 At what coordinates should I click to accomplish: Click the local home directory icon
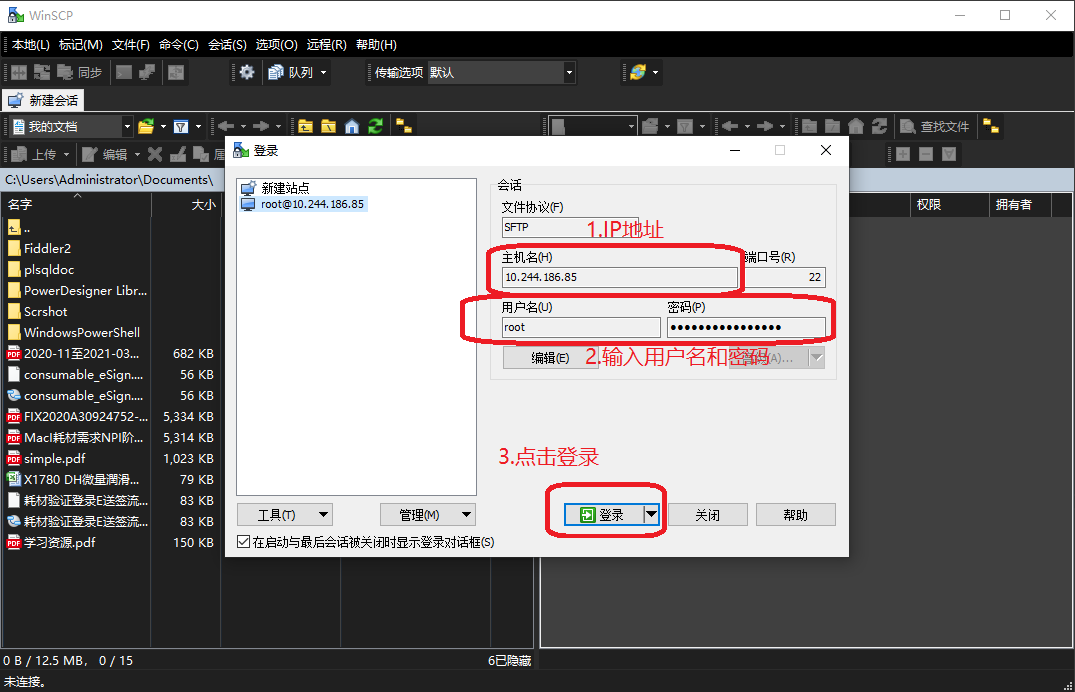click(352, 126)
